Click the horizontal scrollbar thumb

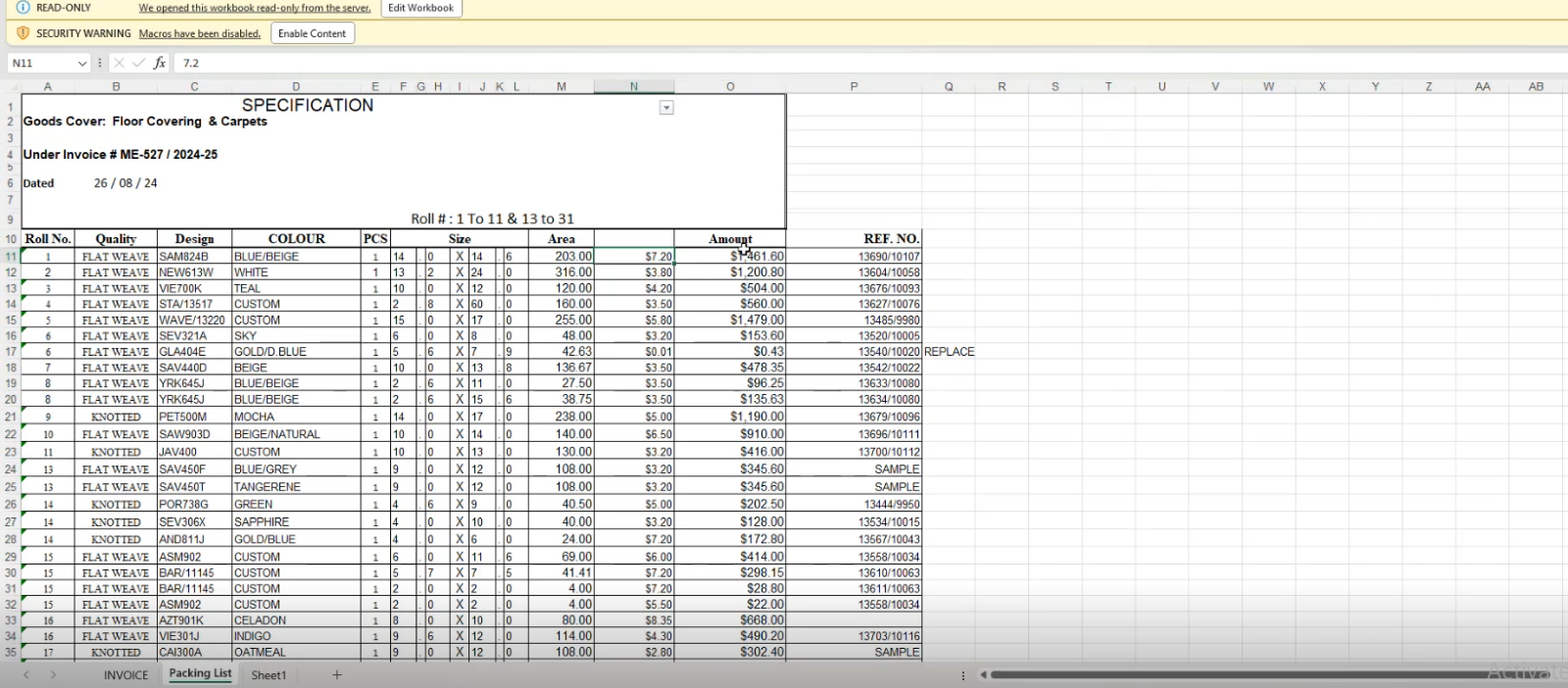[1235, 674]
